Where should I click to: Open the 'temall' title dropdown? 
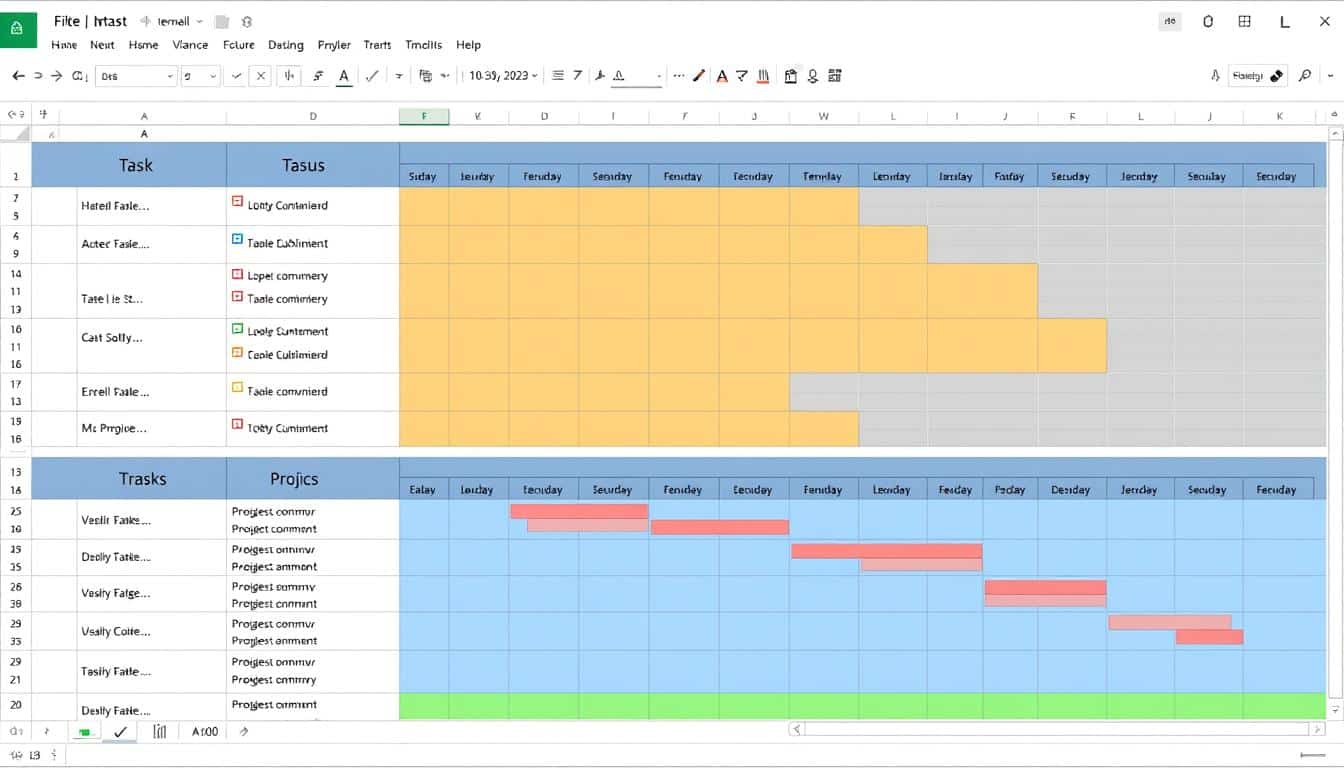pyautogui.click(x=180, y=21)
